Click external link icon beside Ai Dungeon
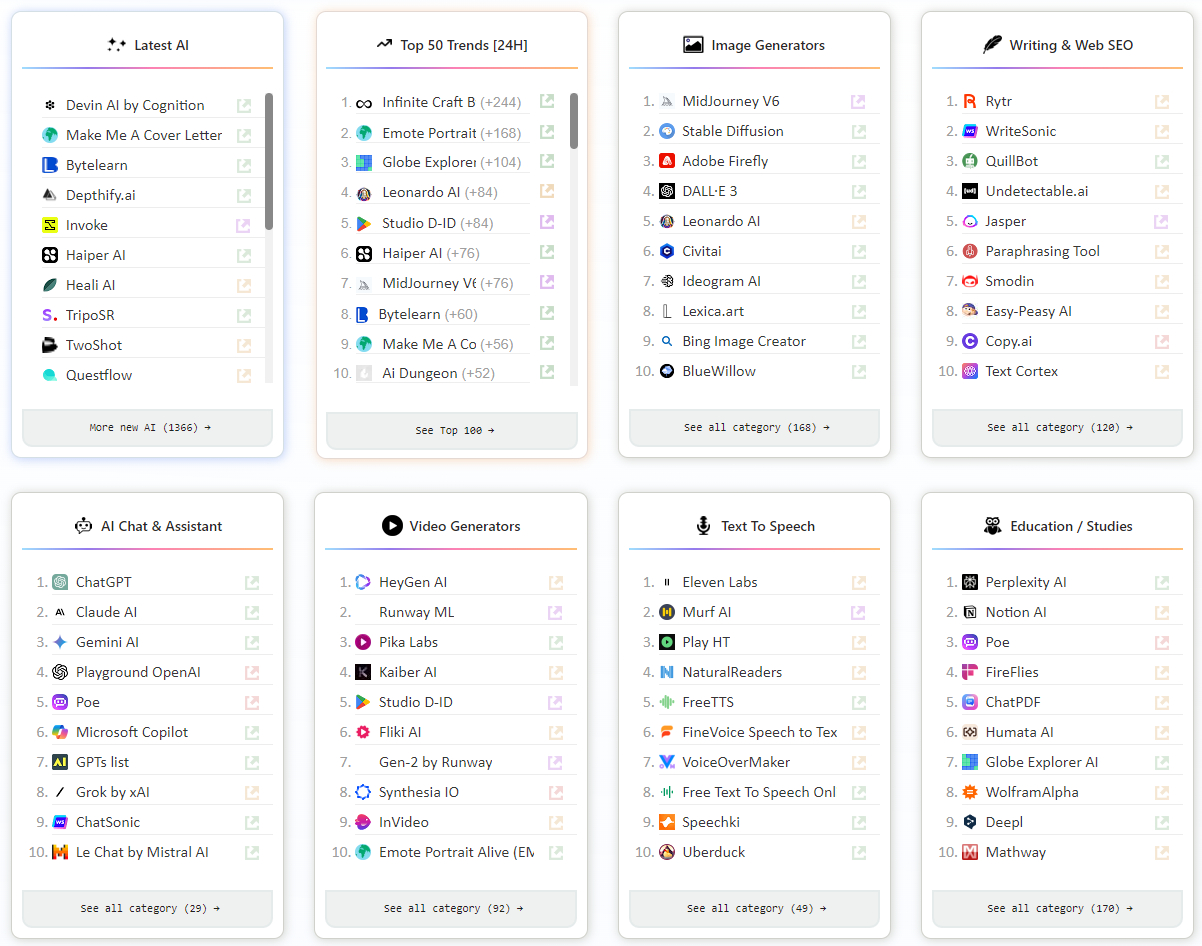Viewport: 1202px width, 946px height. coord(547,372)
